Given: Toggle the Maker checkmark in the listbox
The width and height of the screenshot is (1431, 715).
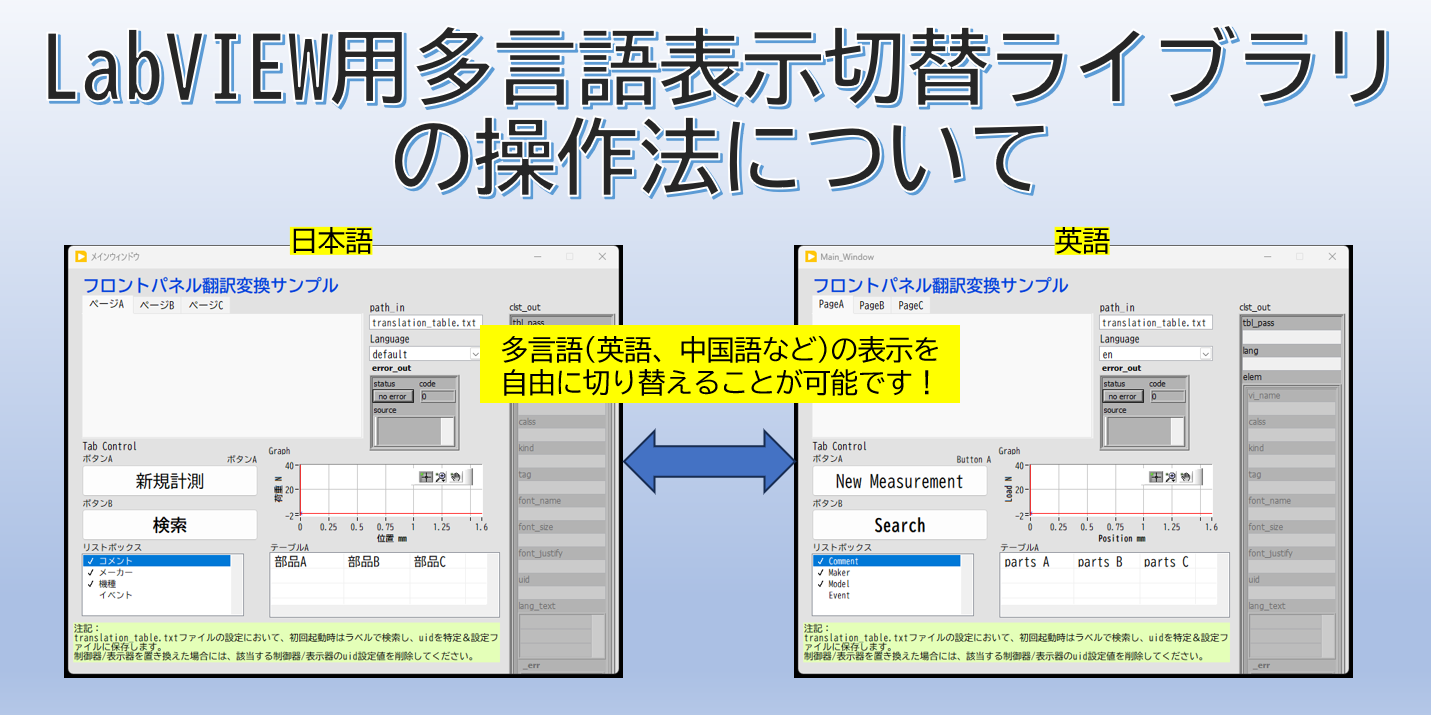Looking at the screenshot, I should tap(838, 573).
